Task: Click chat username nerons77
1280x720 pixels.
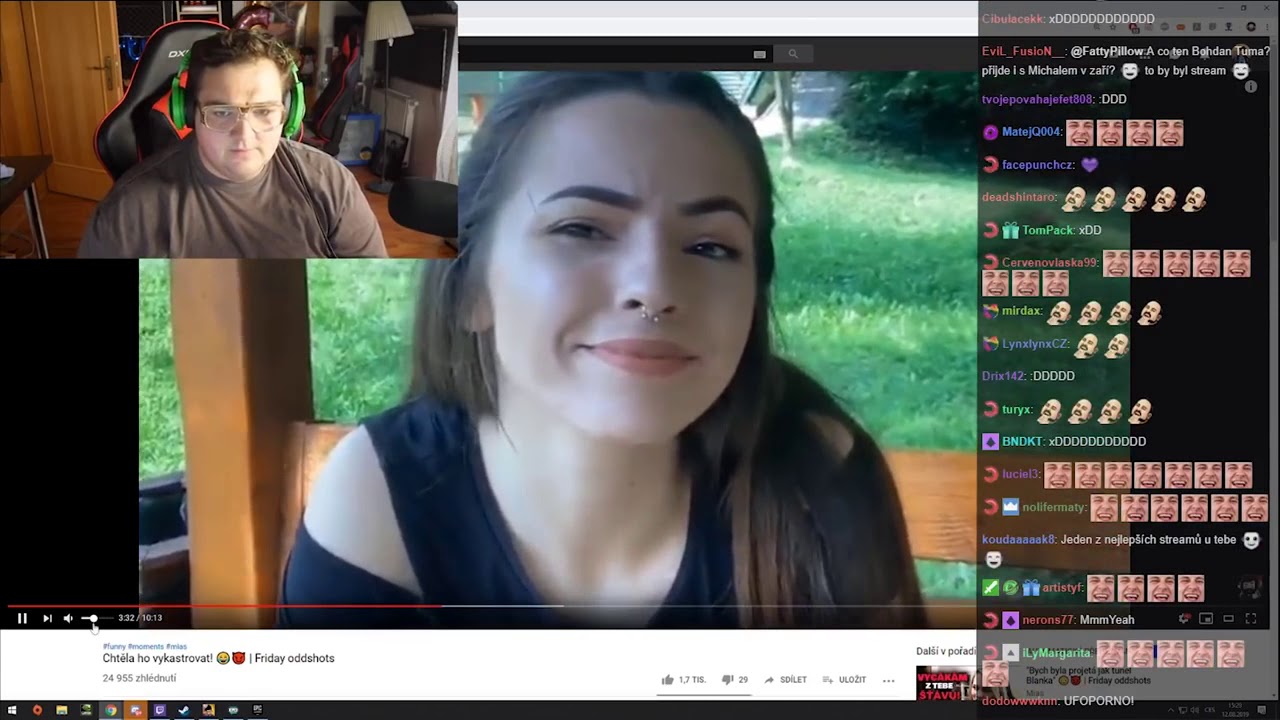Action: coord(1047,620)
